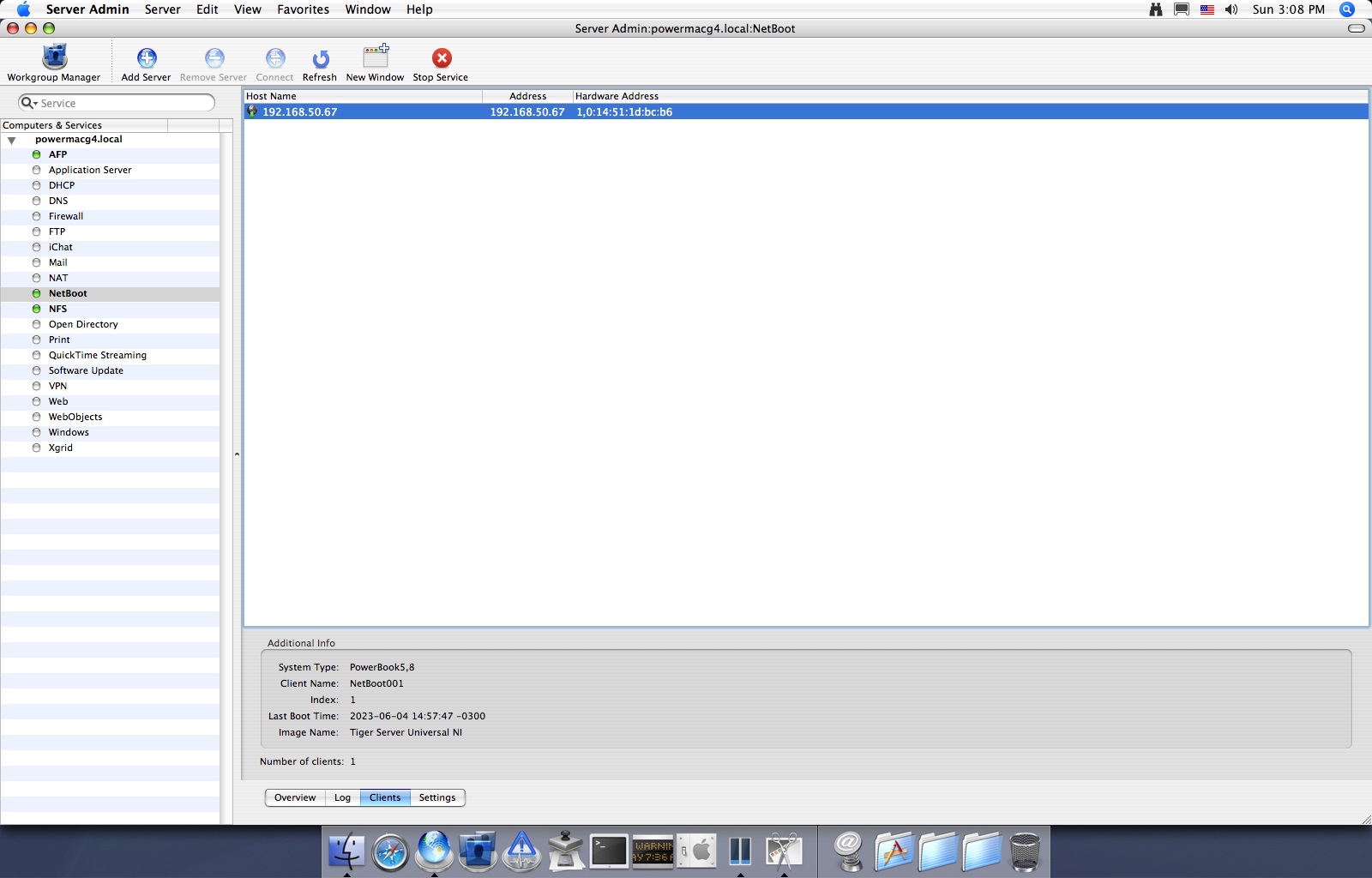Select the DNS service
The height and width of the screenshot is (878, 1372).
coord(110,201)
